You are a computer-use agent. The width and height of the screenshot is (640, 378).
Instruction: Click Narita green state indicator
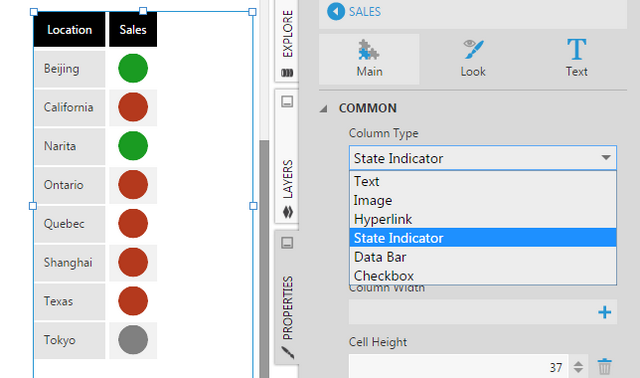(133, 146)
